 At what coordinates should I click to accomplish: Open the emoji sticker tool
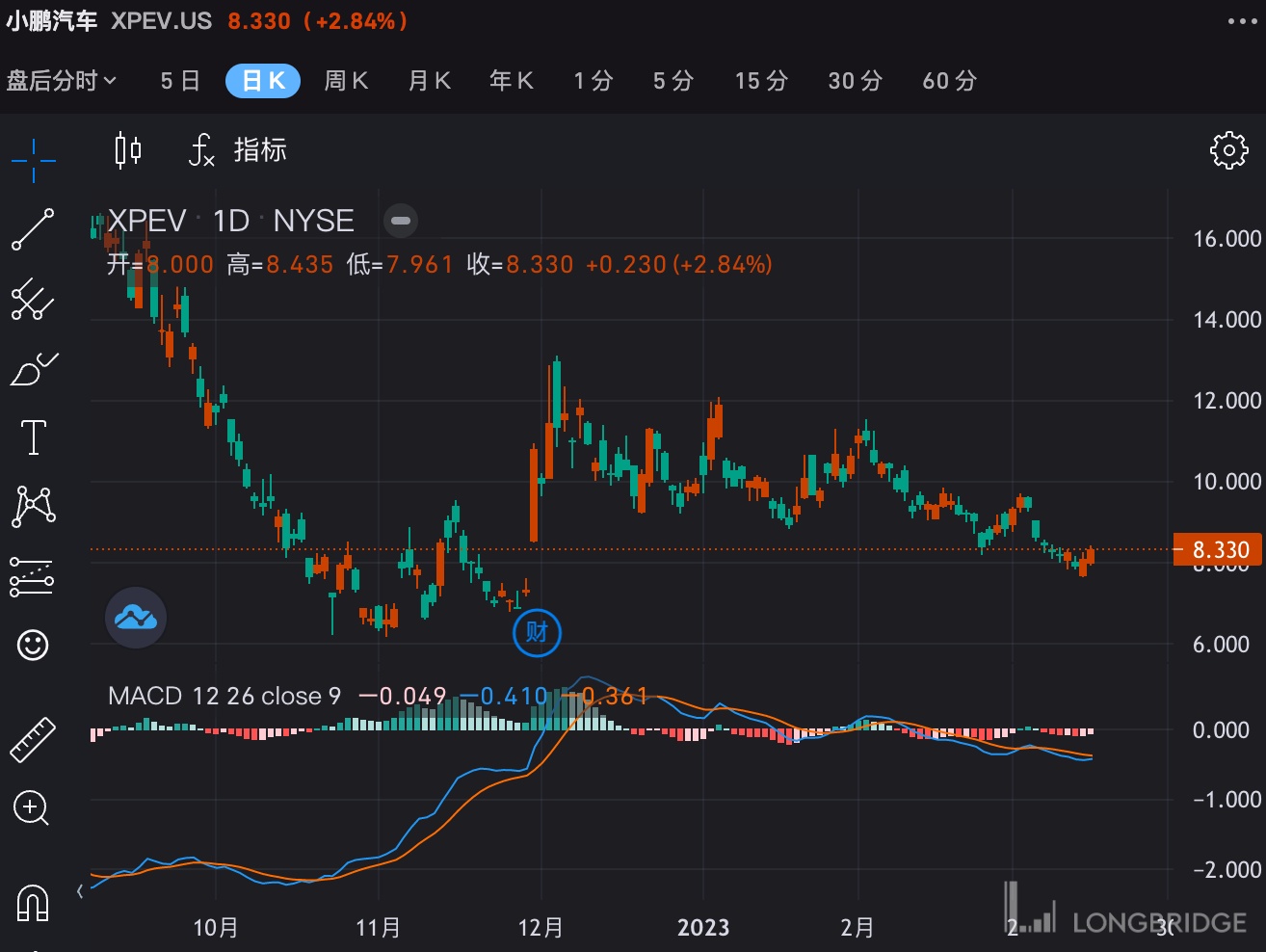click(34, 645)
